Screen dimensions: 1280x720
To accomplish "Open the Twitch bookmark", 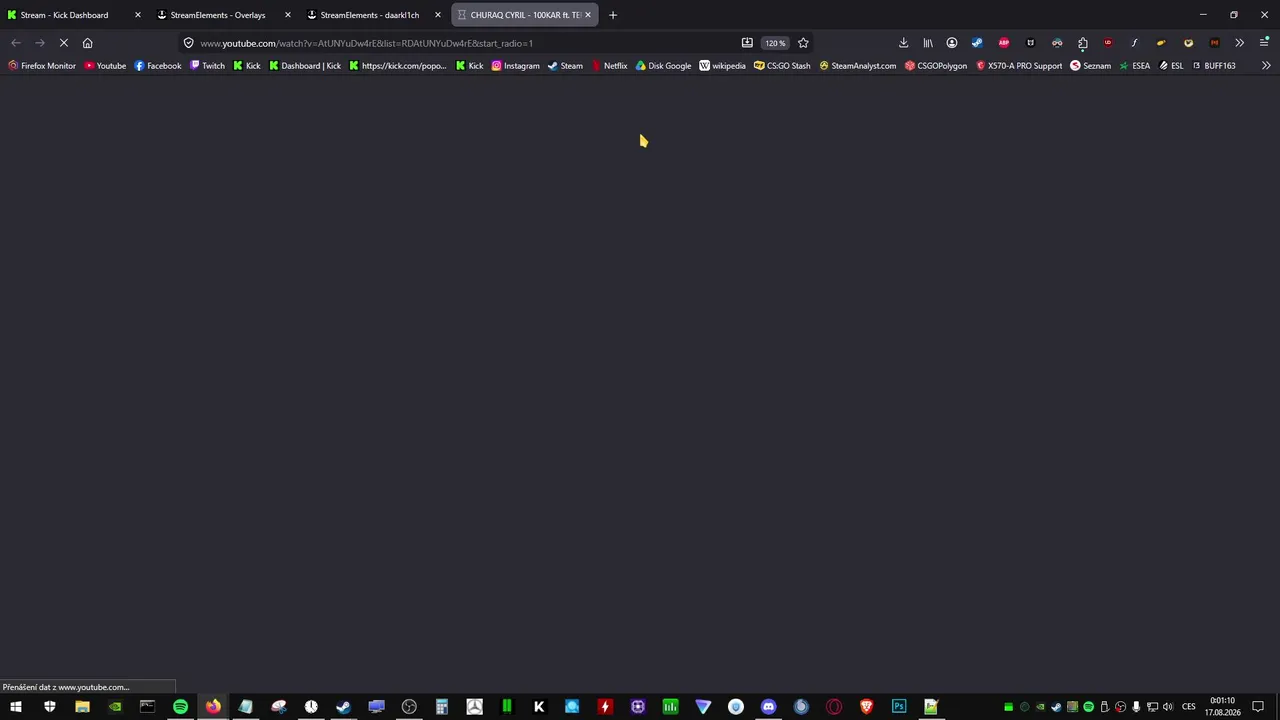I will (208, 66).
